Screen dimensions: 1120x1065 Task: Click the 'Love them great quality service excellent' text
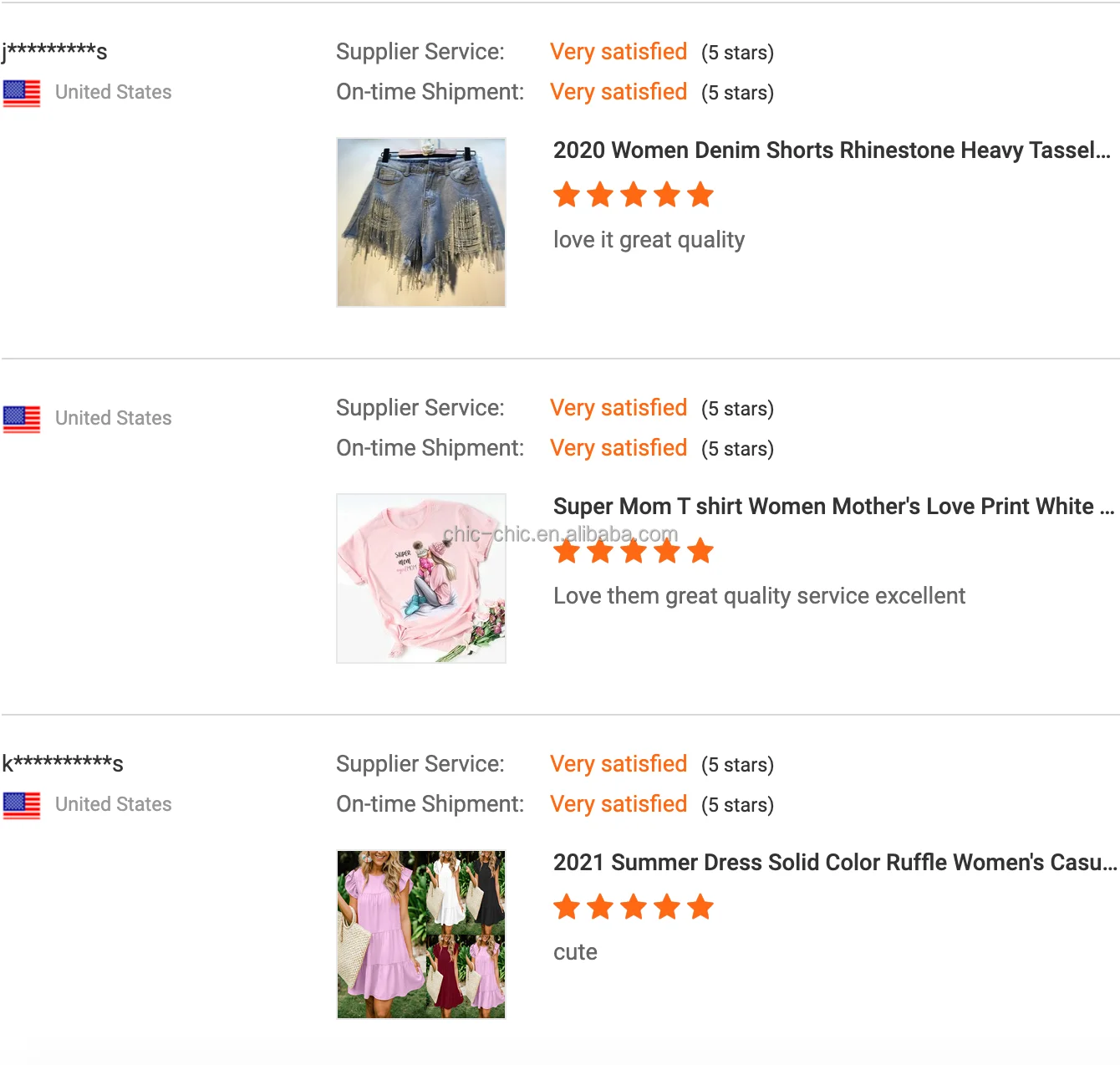(759, 597)
